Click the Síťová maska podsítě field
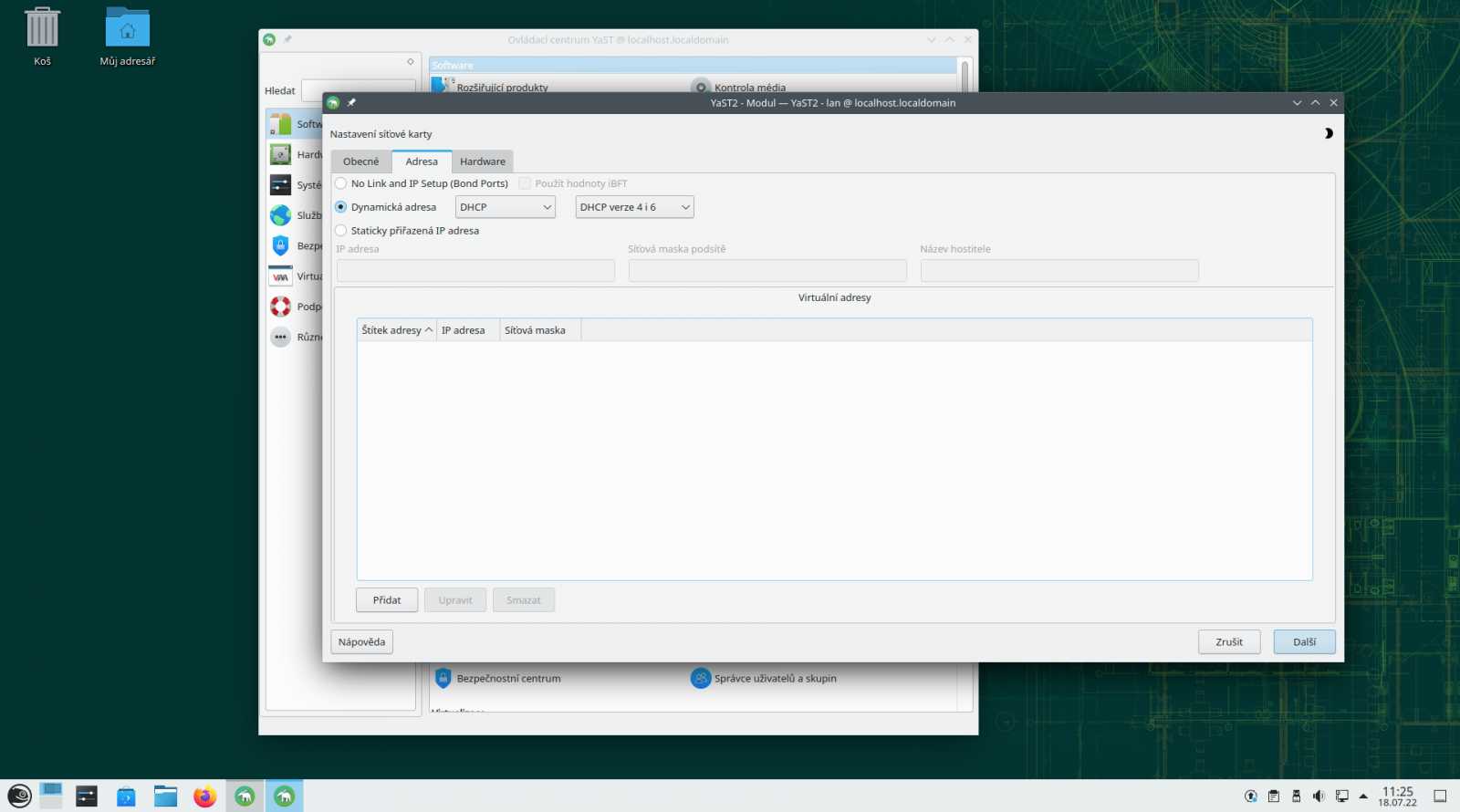Image resolution: width=1460 pixels, height=812 pixels. 767,271
